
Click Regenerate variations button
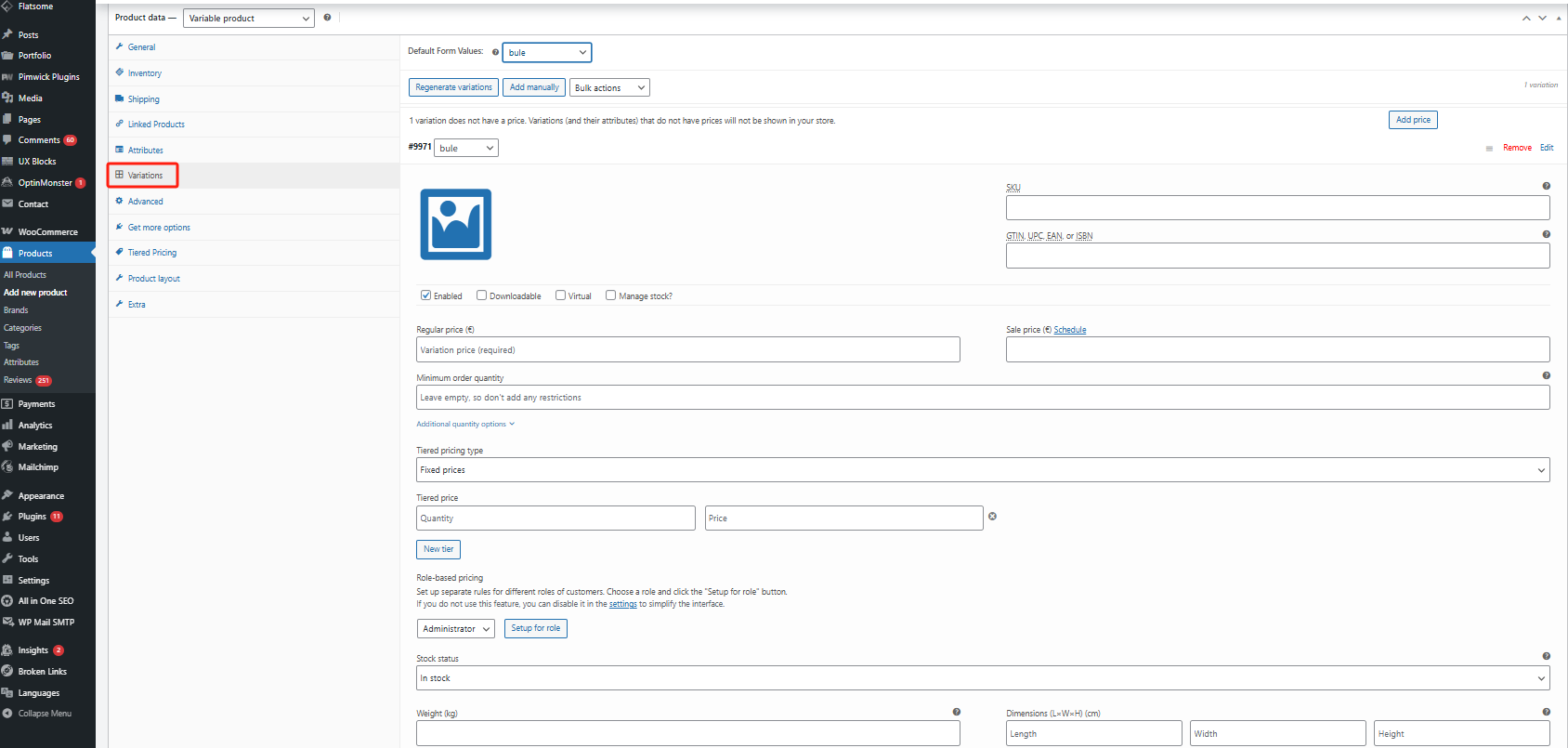[x=453, y=87]
